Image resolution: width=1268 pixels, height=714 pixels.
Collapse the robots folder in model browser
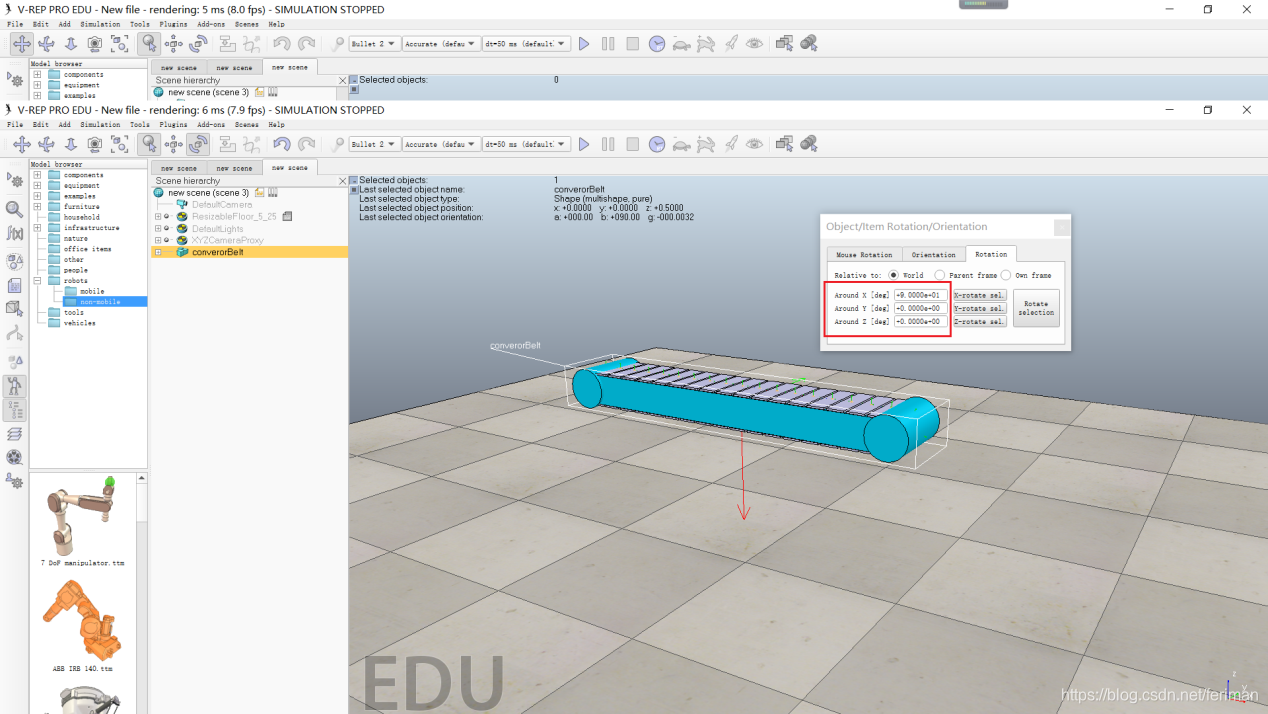37,281
